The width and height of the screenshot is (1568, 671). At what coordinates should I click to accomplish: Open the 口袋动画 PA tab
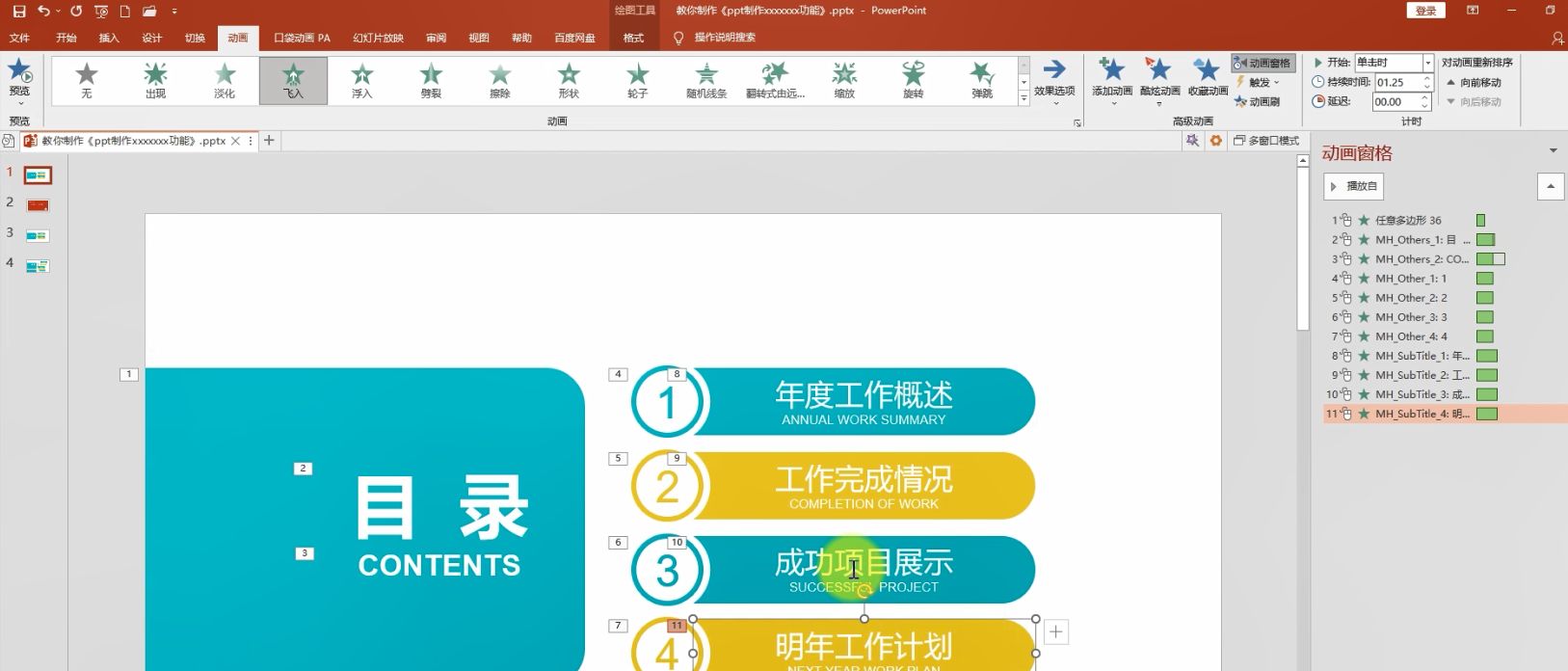302,38
